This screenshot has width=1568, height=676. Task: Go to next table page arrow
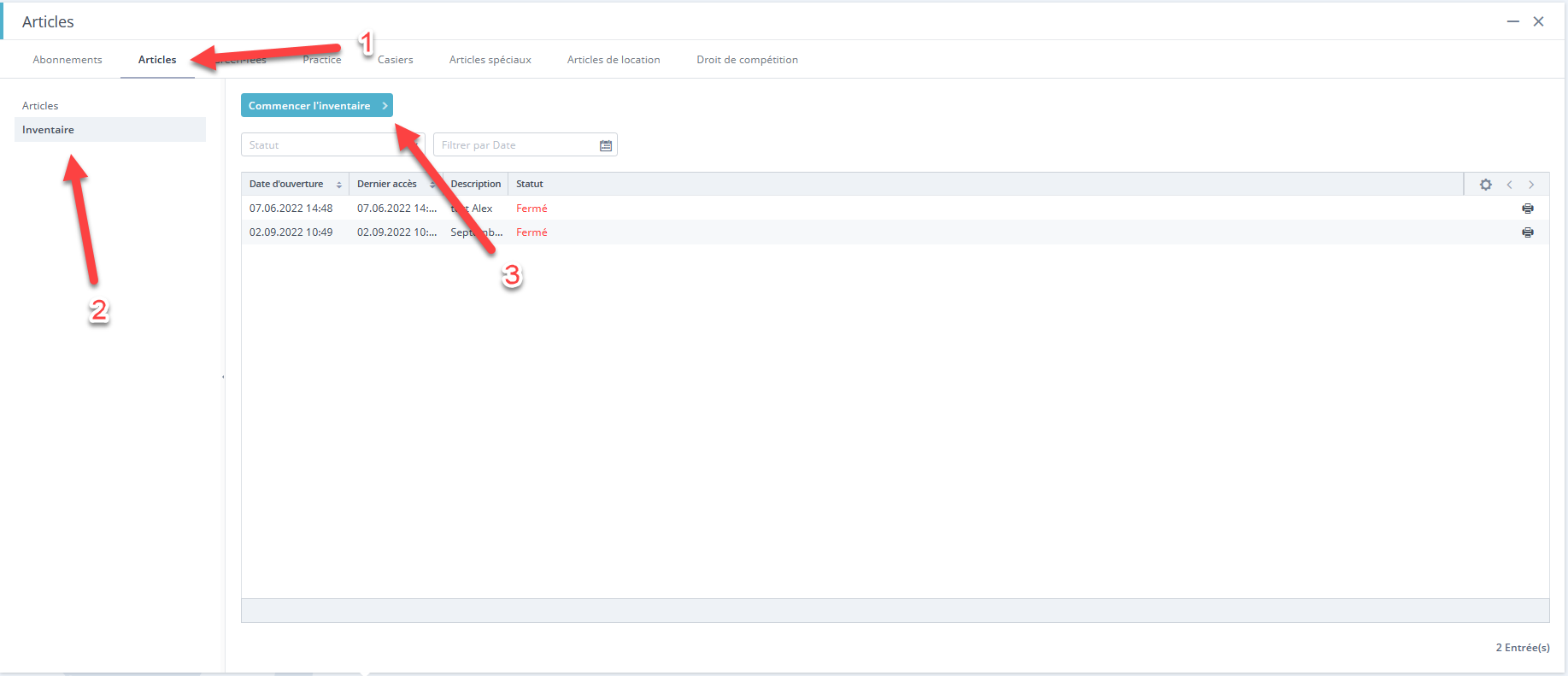[x=1531, y=185]
